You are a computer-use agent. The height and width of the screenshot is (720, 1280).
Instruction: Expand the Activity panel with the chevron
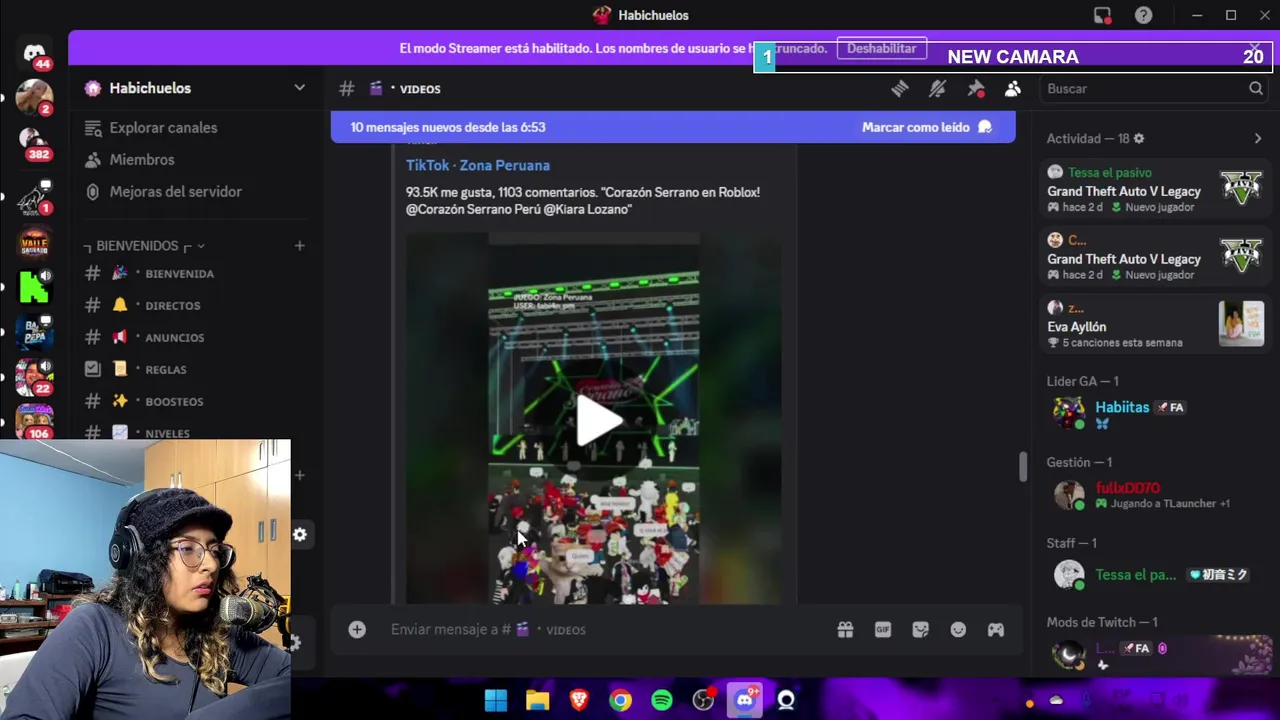(1258, 139)
